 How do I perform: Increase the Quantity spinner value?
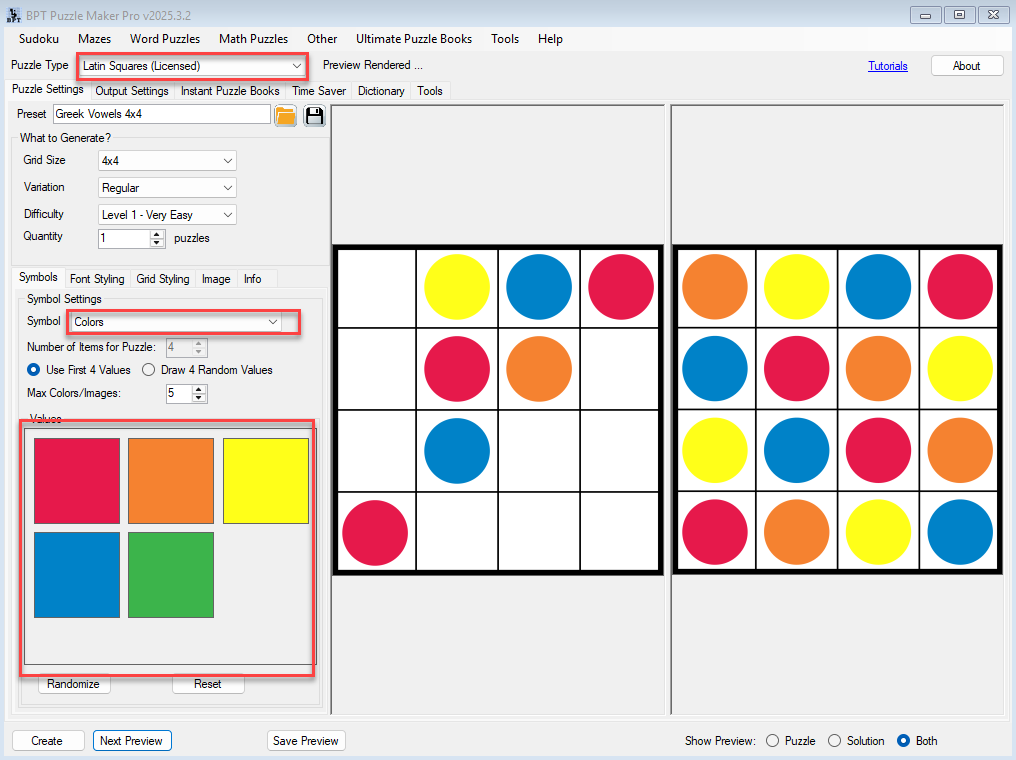click(x=156, y=234)
